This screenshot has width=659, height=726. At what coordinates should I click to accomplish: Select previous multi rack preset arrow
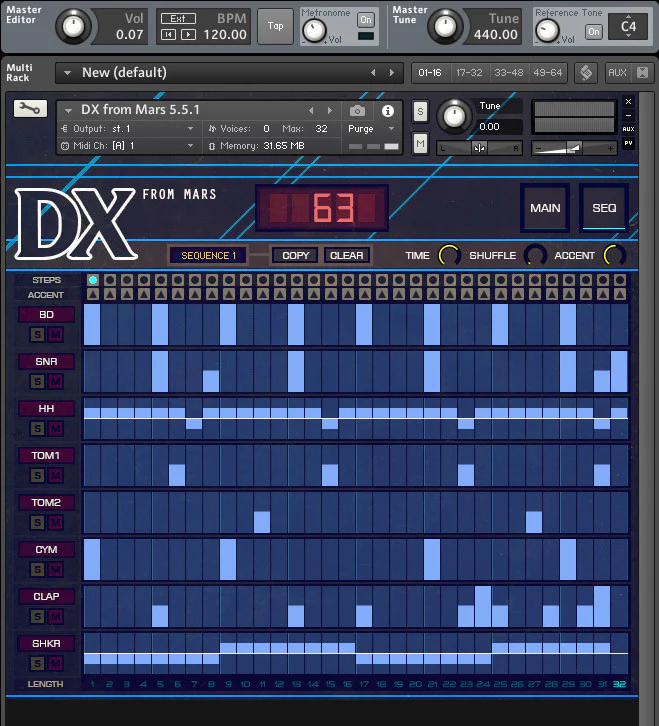[373, 73]
